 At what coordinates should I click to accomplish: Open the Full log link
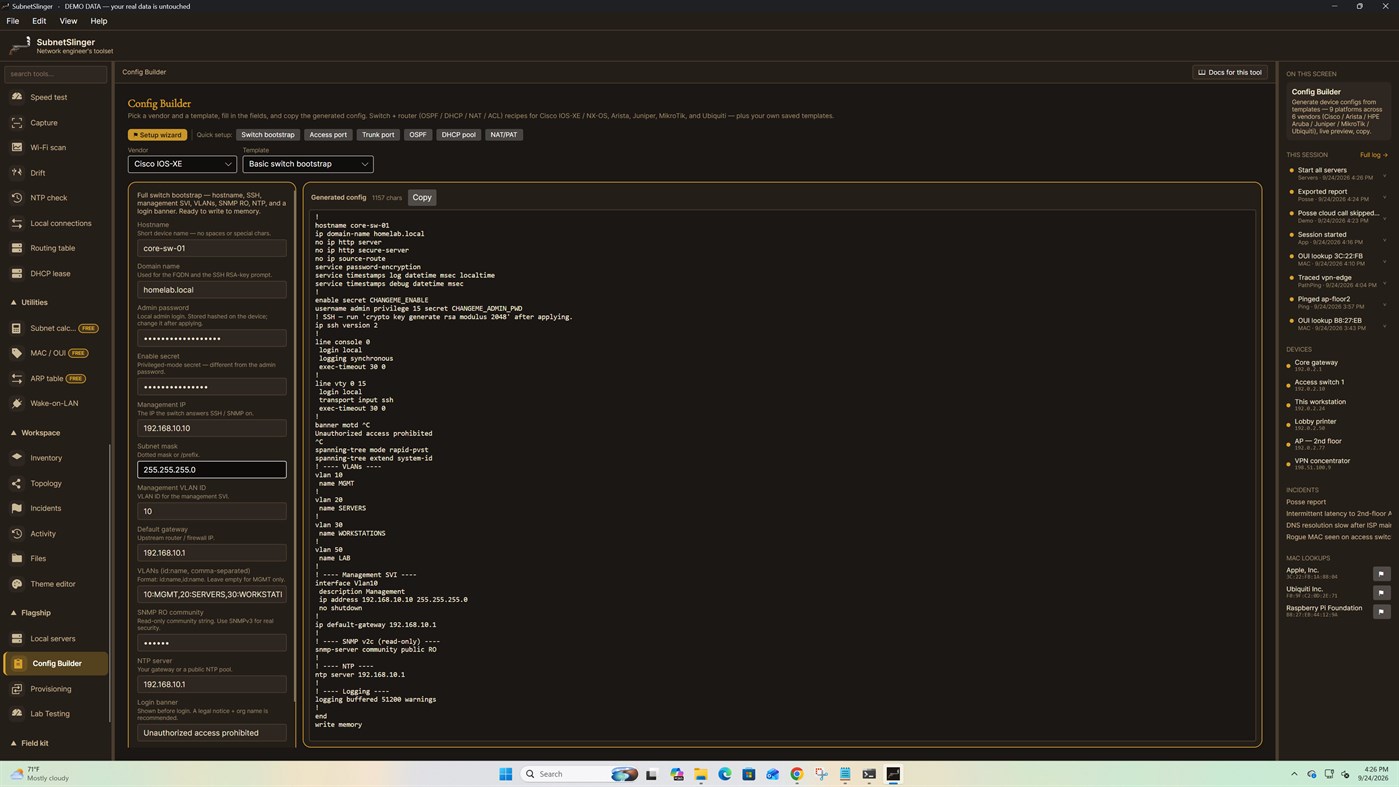coord(1373,155)
